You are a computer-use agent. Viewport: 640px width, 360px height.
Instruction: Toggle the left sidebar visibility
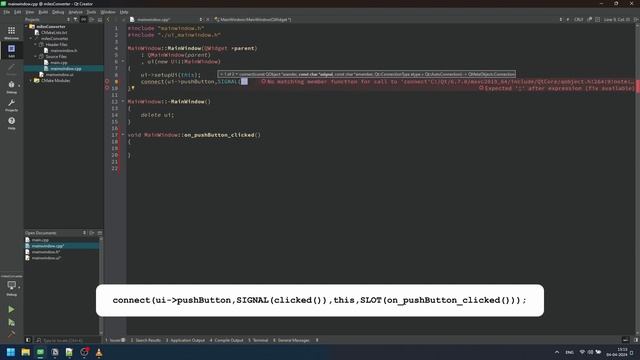(28, 340)
